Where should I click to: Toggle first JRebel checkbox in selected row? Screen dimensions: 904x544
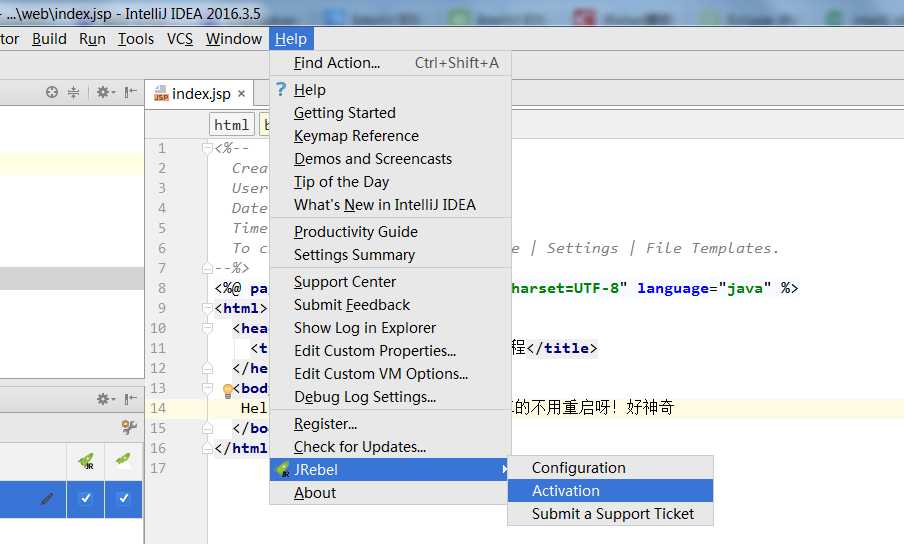(85, 498)
